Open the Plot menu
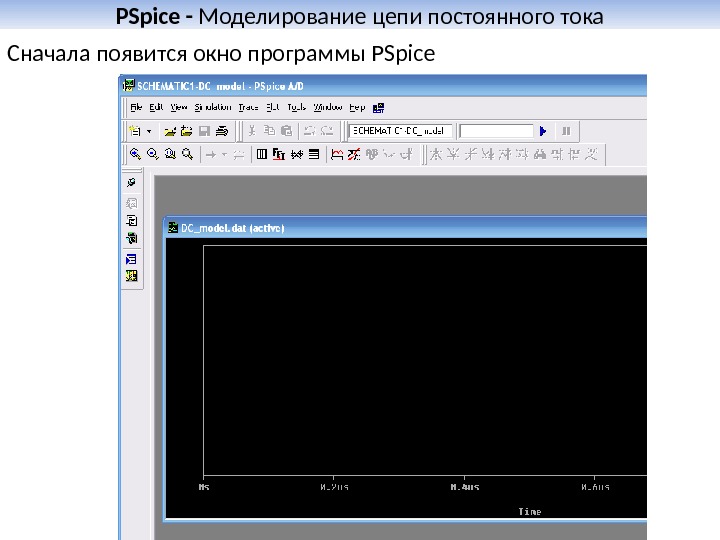This screenshot has height=540, width=720. point(273,107)
